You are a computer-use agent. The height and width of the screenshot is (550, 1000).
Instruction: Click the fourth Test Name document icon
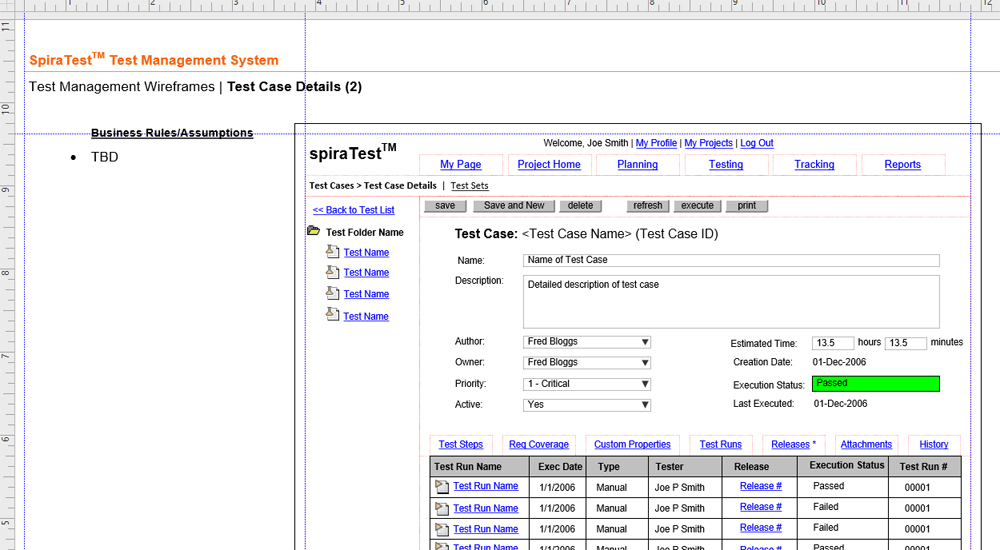[333, 315]
